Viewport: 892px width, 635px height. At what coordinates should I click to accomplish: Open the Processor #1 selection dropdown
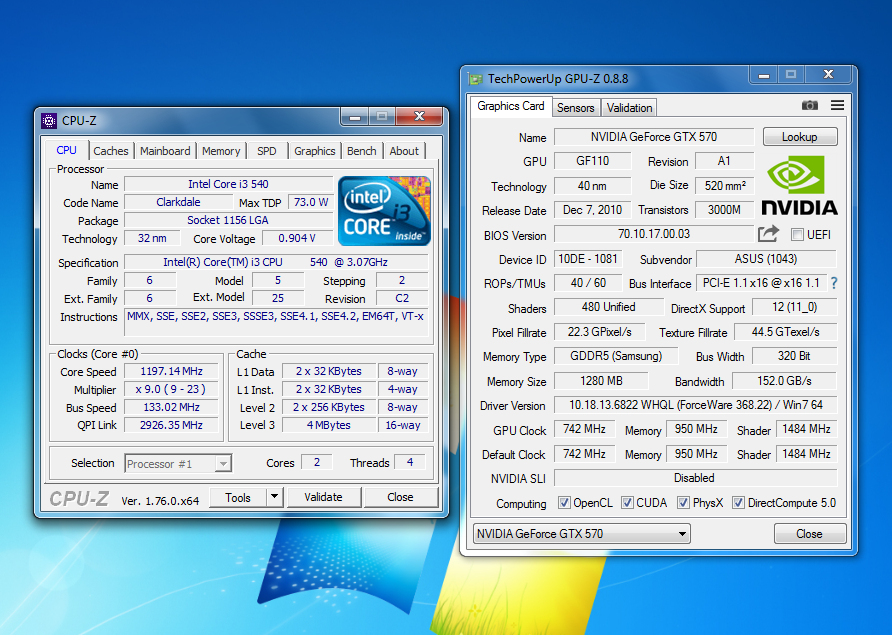tap(178, 463)
